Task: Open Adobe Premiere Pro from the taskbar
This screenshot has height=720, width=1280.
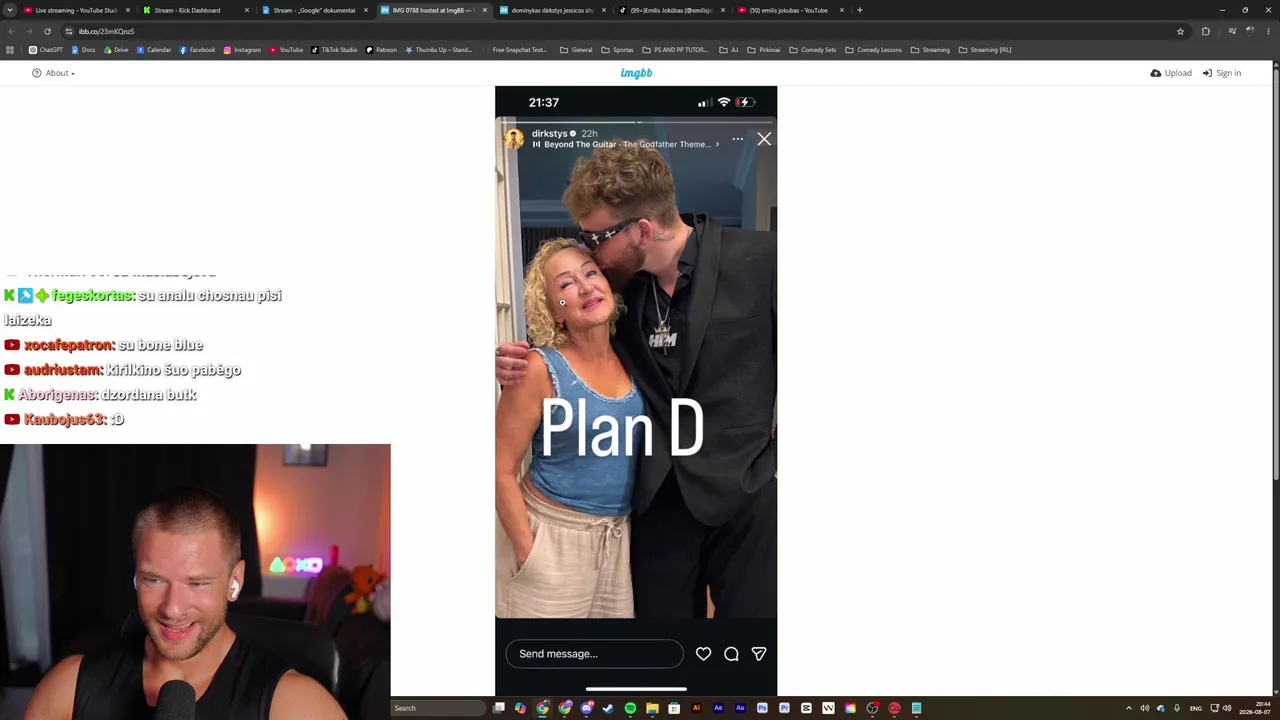Action: tap(784, 708)
